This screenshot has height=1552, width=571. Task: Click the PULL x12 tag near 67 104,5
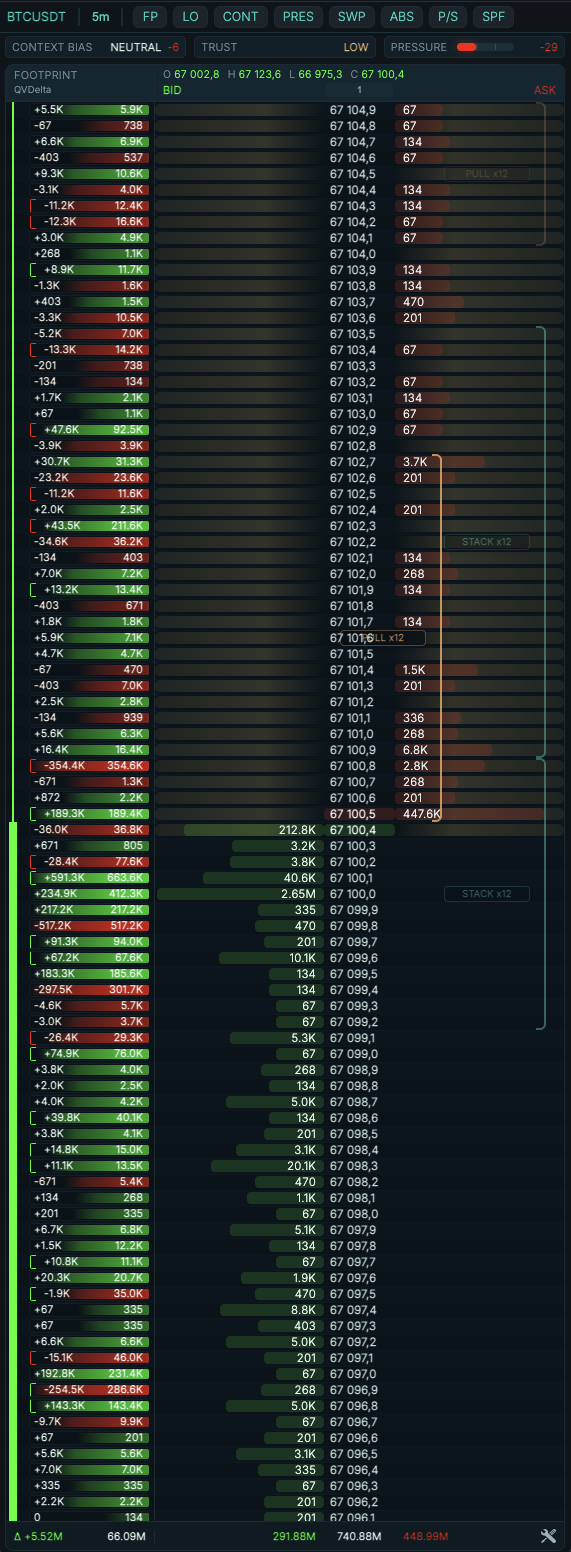pyautogui.click(x=487, y=174)
